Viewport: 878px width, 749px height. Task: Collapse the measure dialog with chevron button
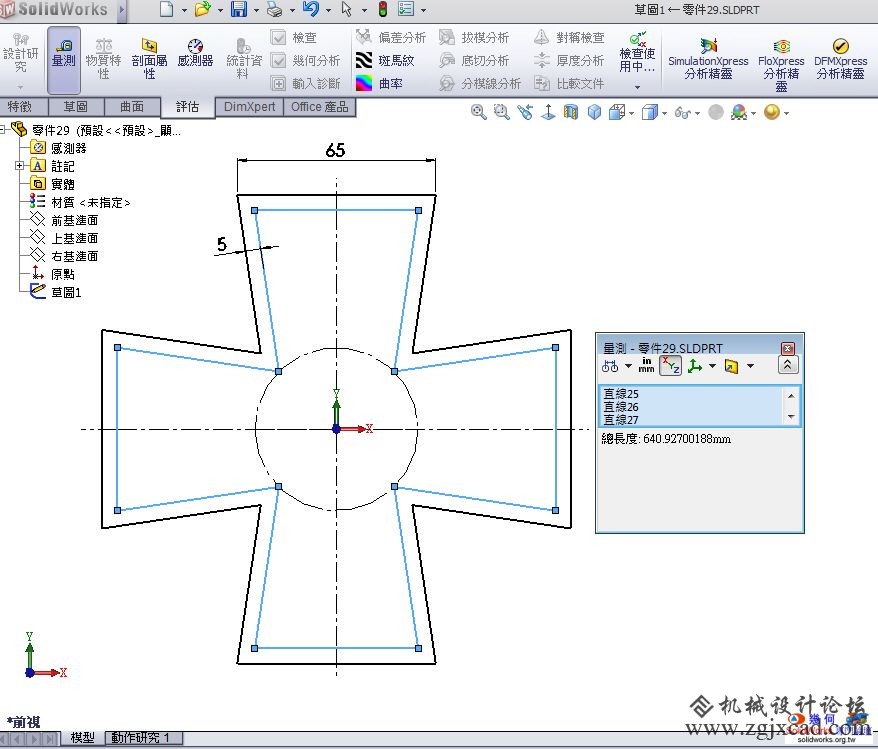(787, 365)
